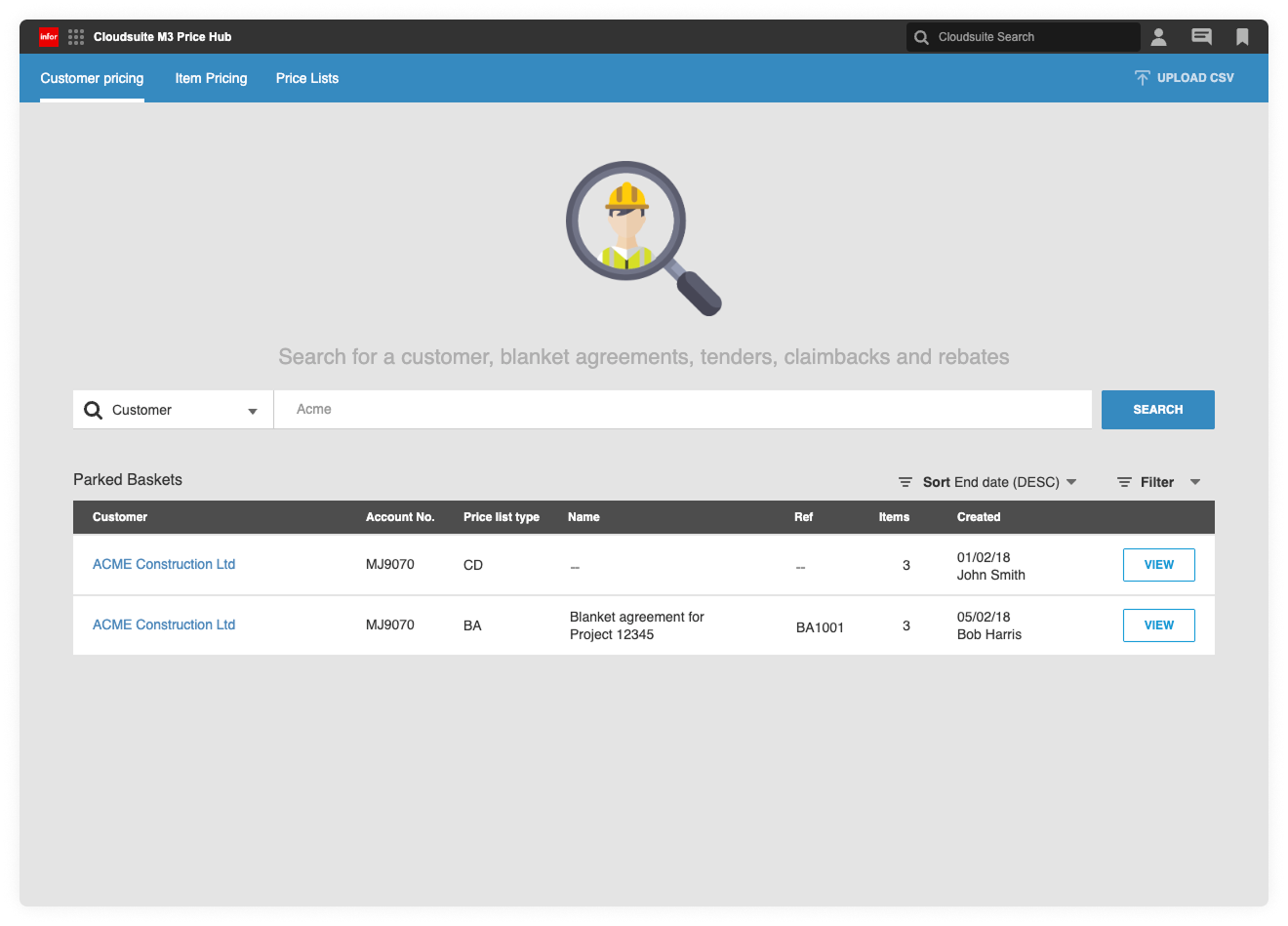Click the Ref column header
This screenshot has width=1288, height=926.
click(803, 517)
